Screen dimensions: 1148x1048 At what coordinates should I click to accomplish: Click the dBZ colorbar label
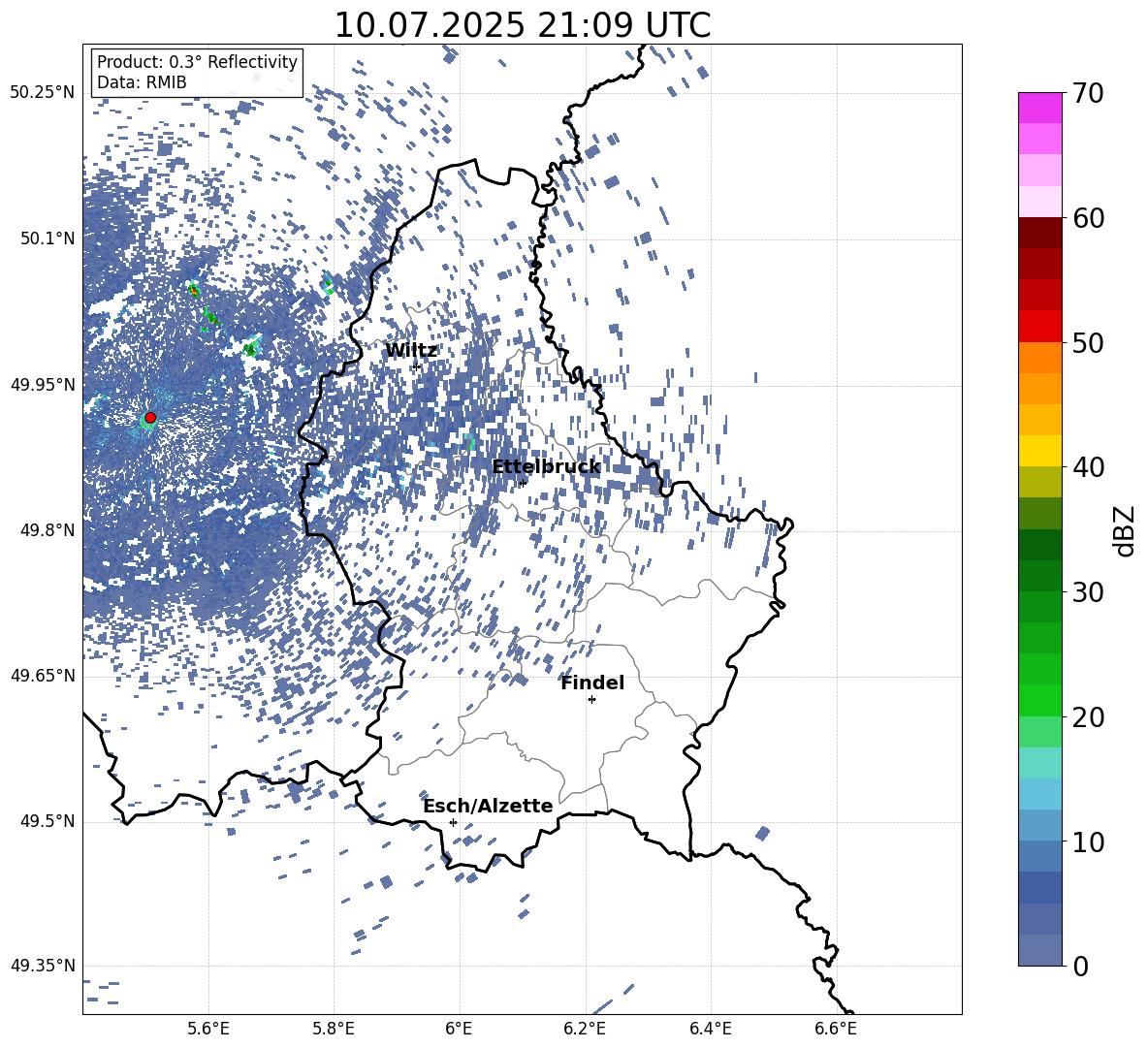[1123, 530]
